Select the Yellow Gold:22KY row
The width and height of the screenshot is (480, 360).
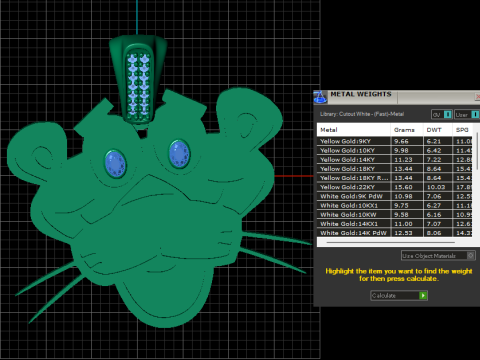(x=395, y=187)
